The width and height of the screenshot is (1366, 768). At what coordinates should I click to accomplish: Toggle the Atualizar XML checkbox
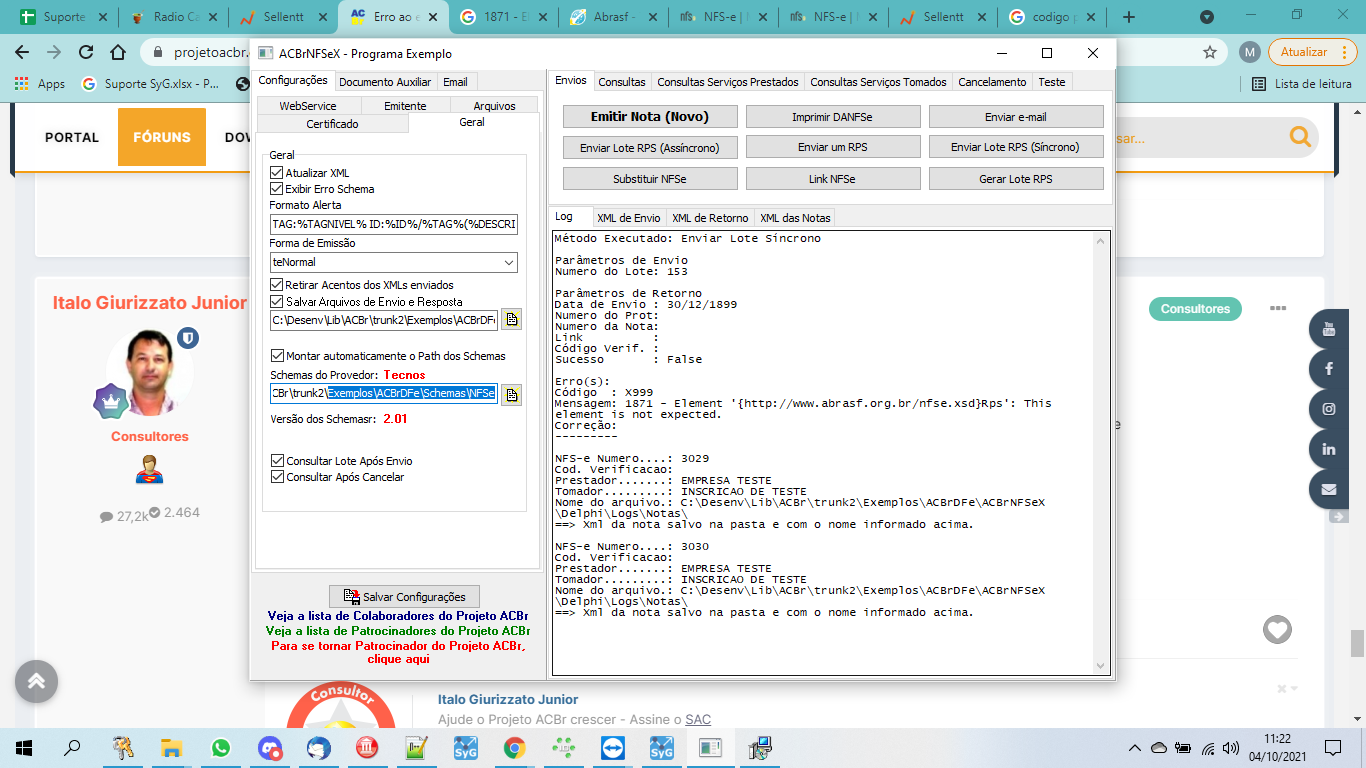(x=277, y=173)
